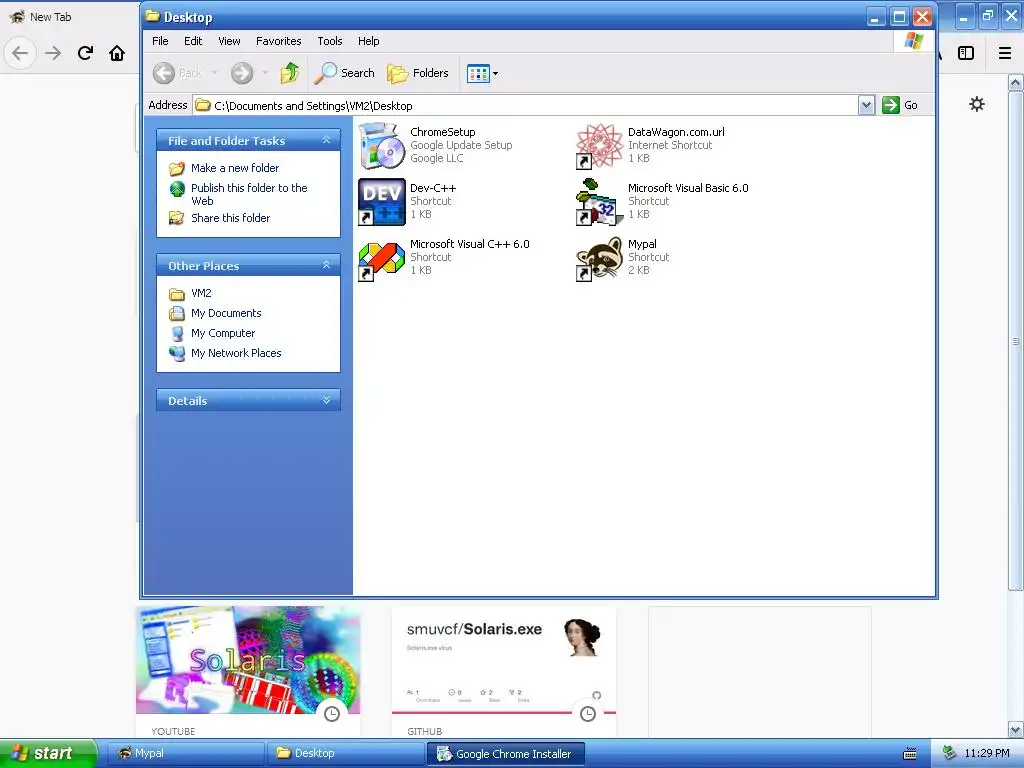Expand the Address bar dropdown
This screenshot has width=1024, height=768.
[866, 105]
